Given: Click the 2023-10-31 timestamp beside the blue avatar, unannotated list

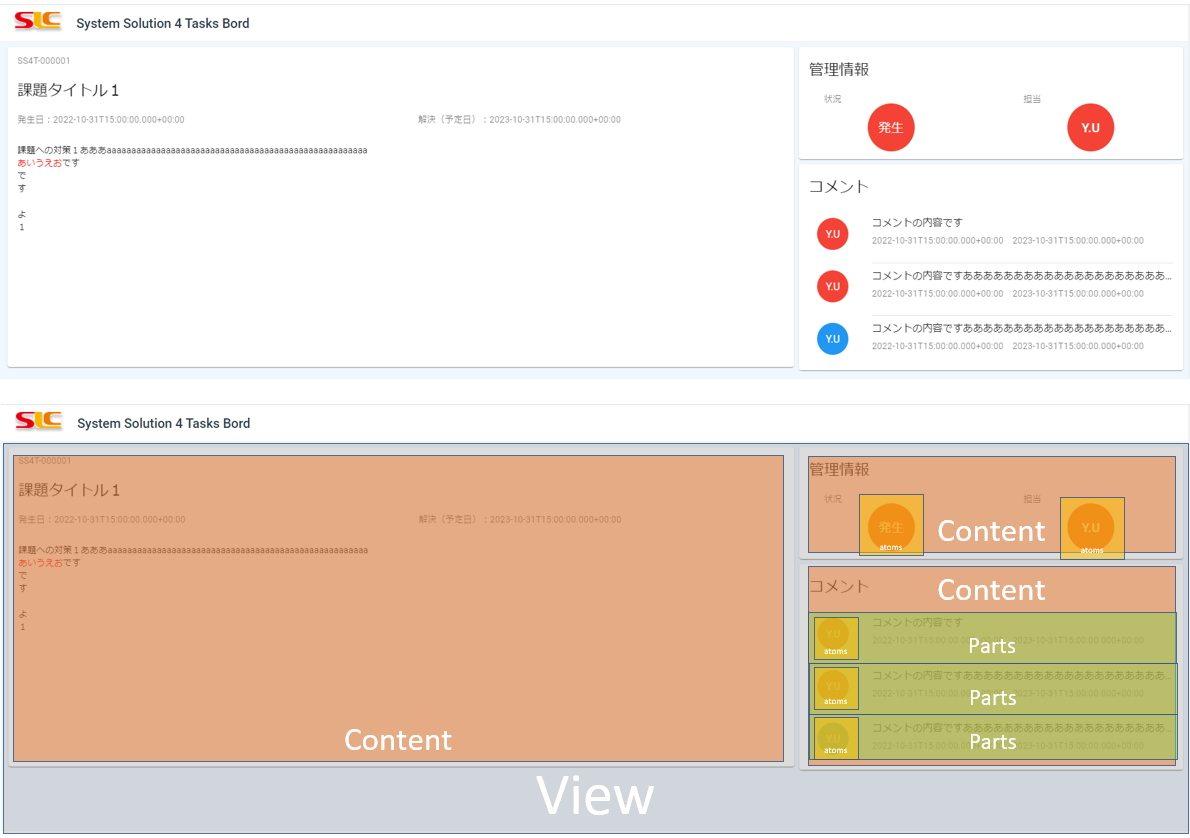Looking at the screenshot, I should tap(1078, 346).
